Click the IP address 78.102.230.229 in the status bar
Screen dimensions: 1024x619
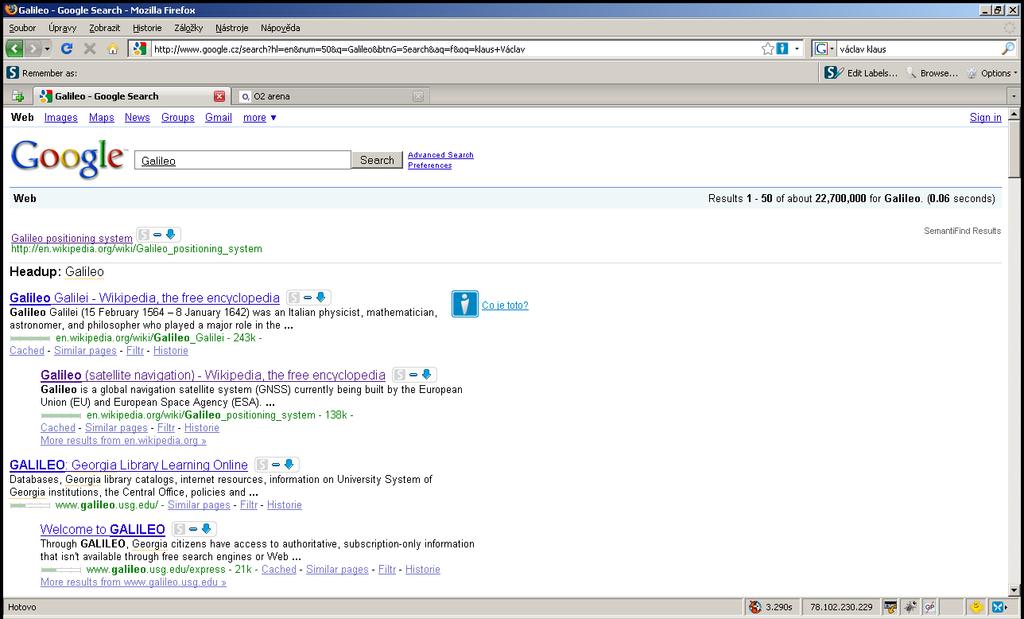[841, 607]
